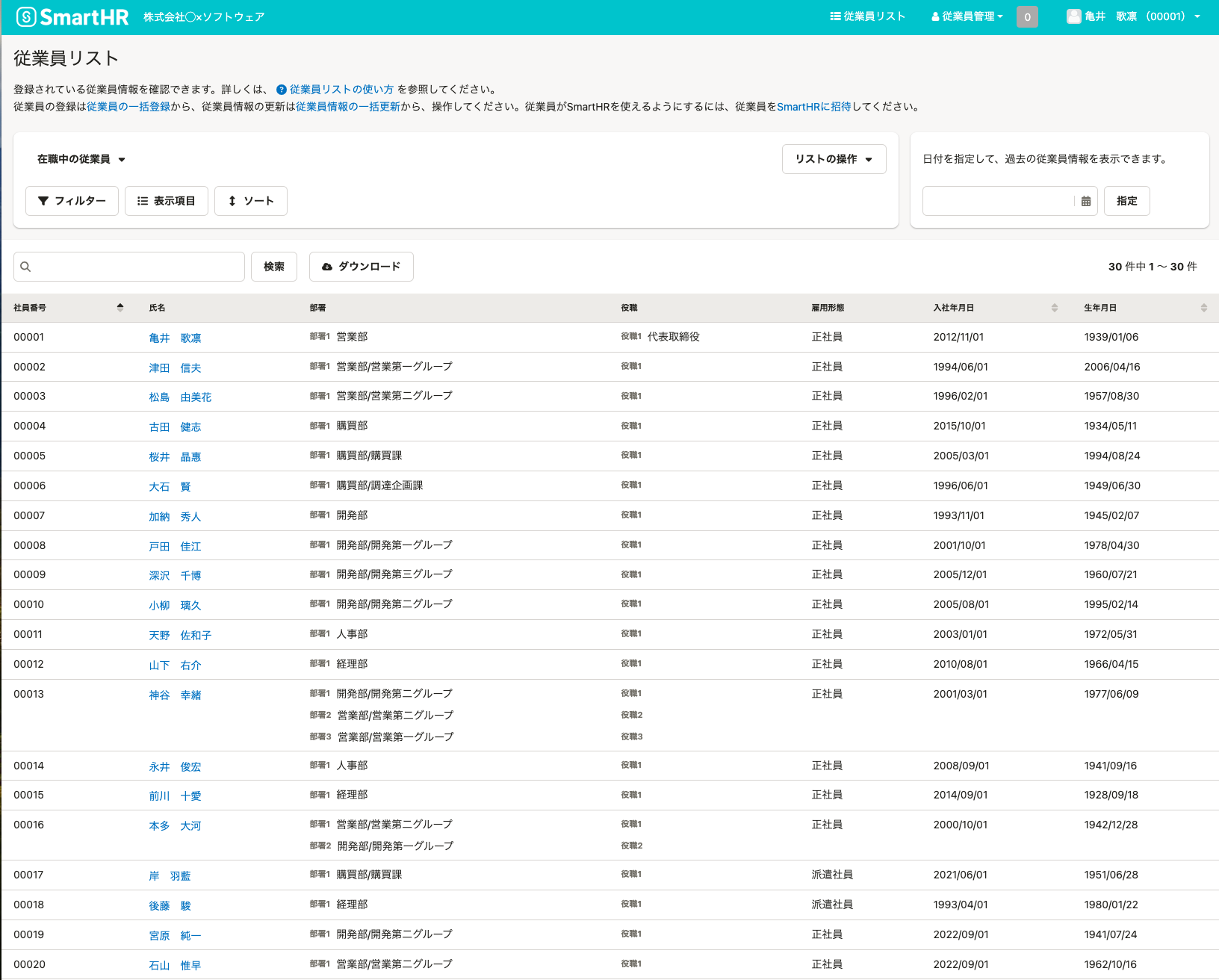Click the 雇用形態 column header
Viewport: 1219px width, 980px height.
click(828, 308)
